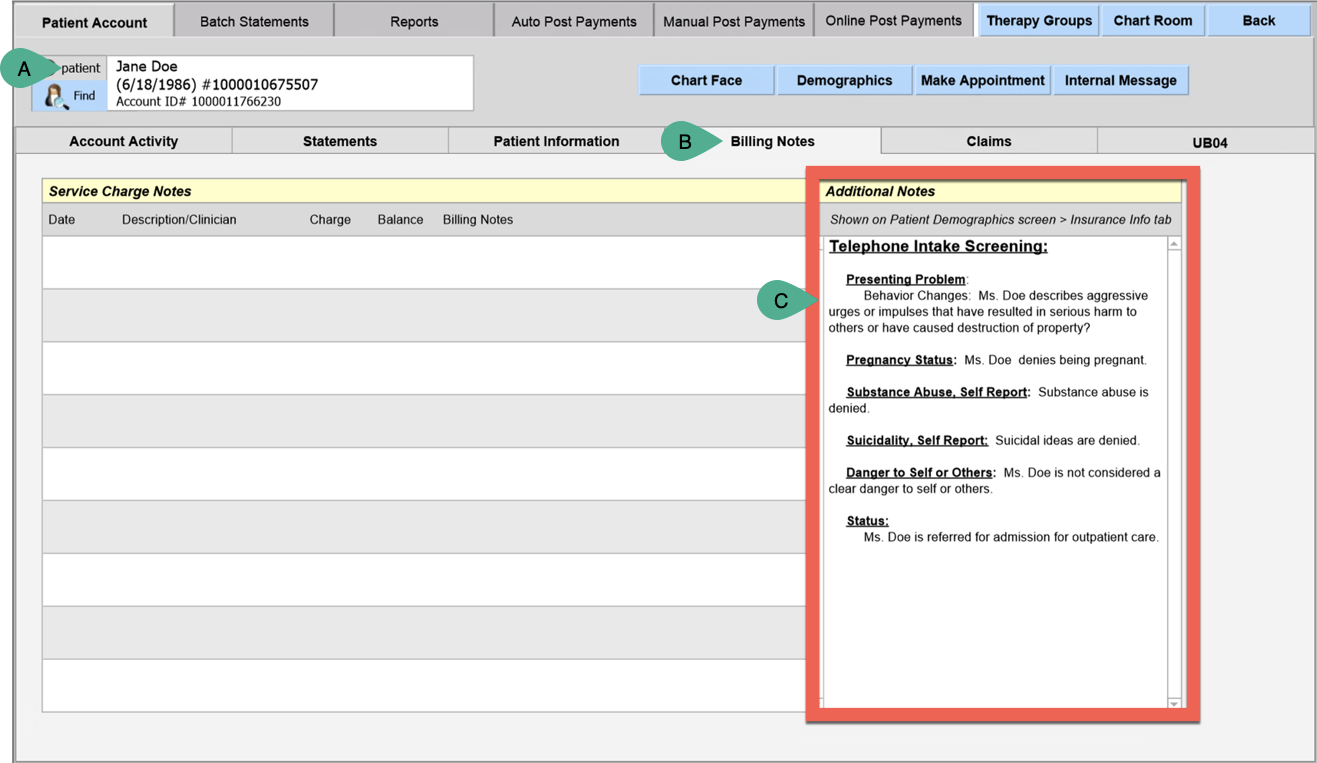Click inside the Additional Notes text area

pyautogui.click(x=995, y=620)
